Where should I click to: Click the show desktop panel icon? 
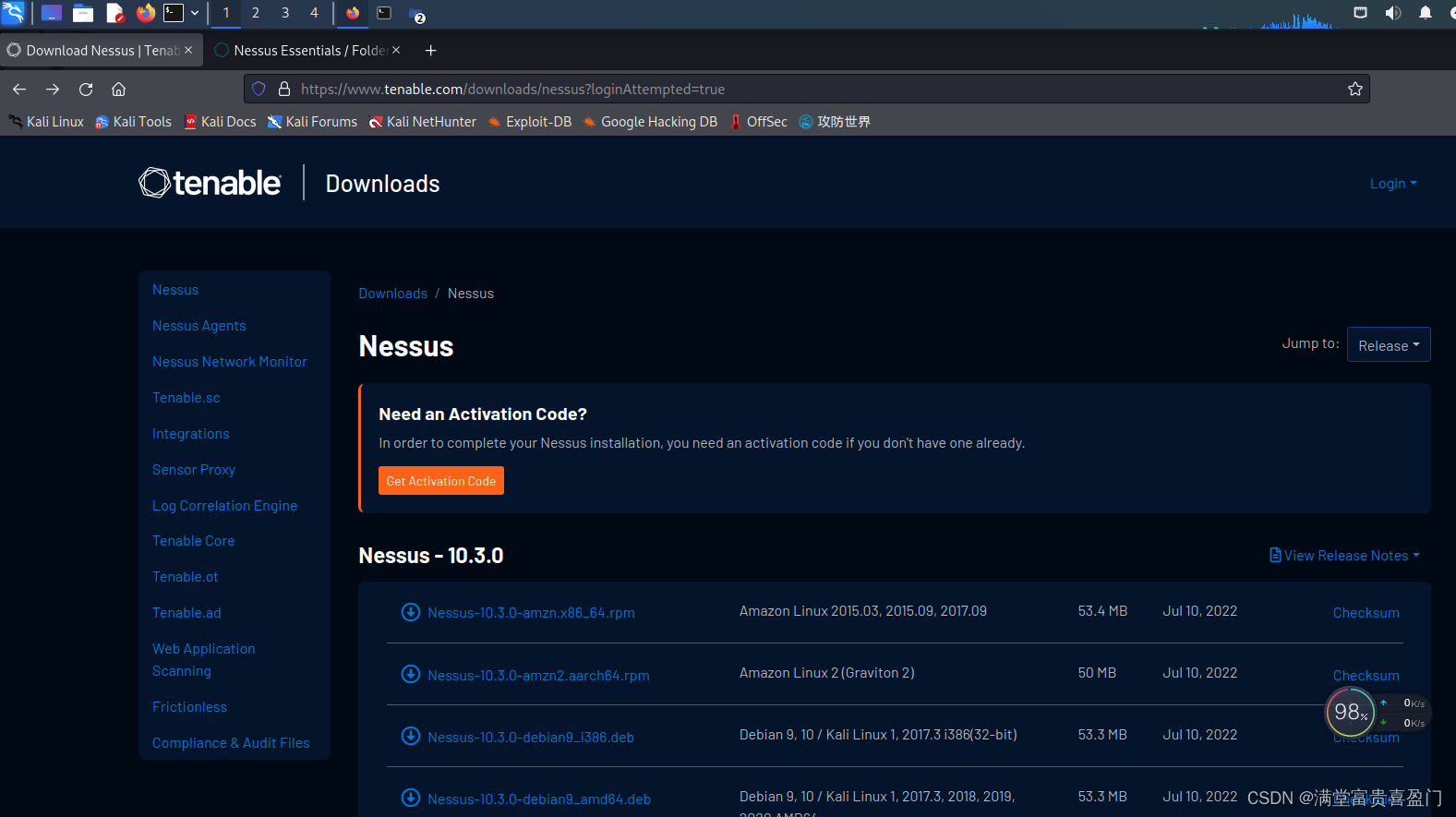pos(52,13)
